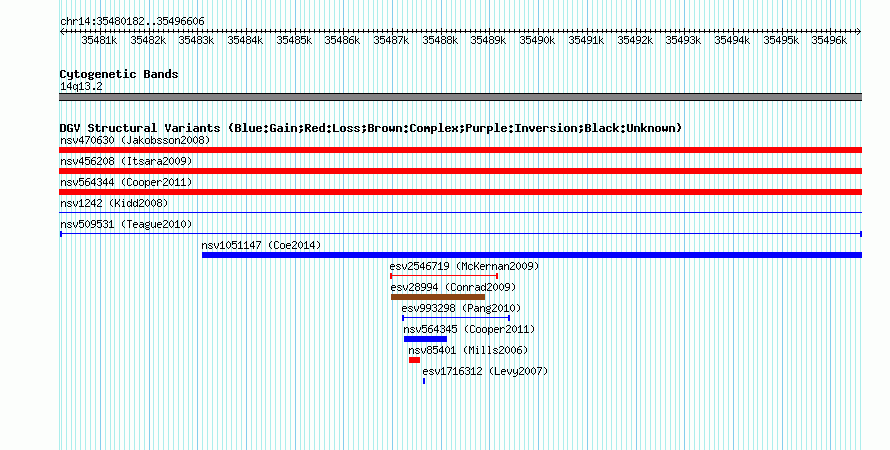Select the red nsv456208 loss bar
Viewport: 890px width, 450px height.
460,171
